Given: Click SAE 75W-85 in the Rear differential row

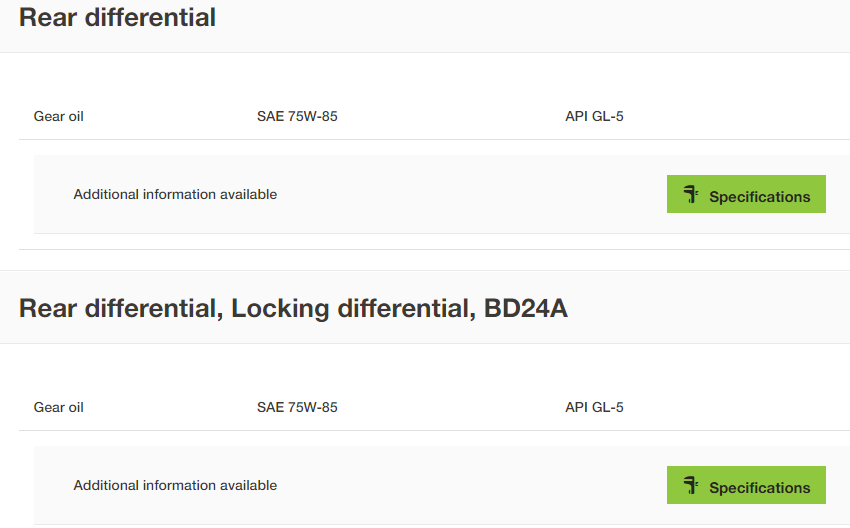Looking at the screenshot, I should pyautogui.click(x=297, y=117).
